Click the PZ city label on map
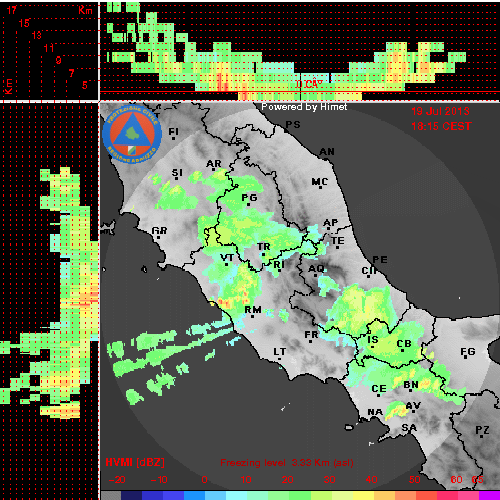The width and height of the screenshot is (500, 500). (482, 430)
